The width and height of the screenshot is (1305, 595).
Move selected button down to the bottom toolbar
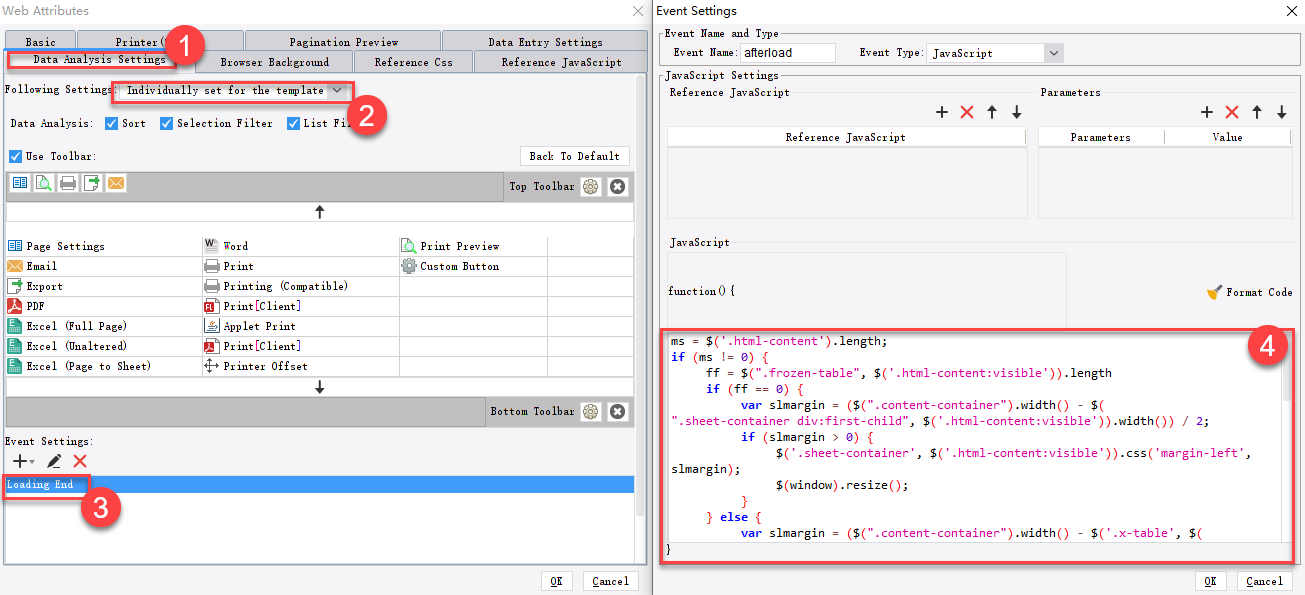pos(320,387)
